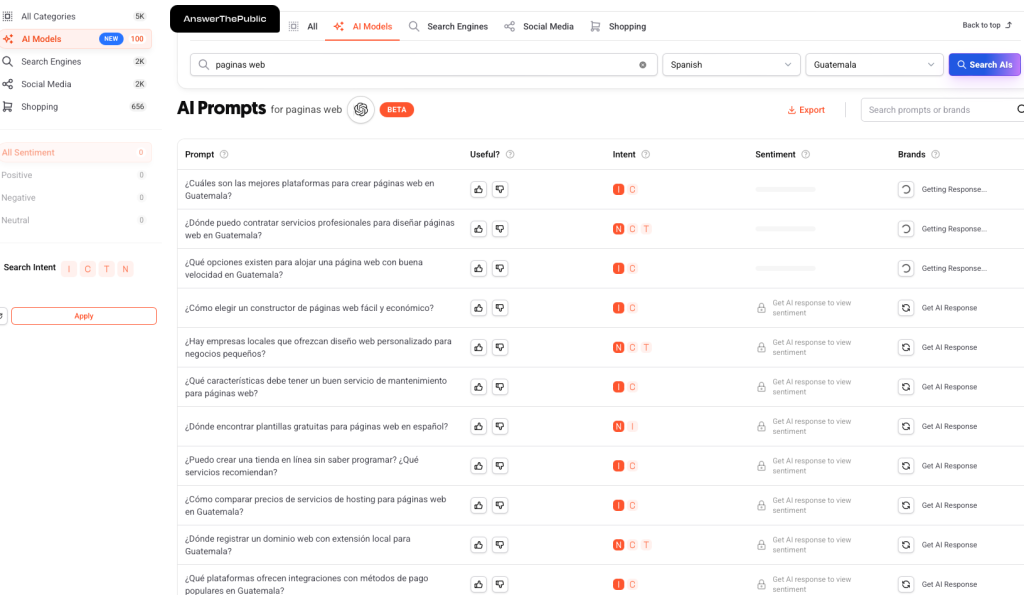Click thumbs down for the hosting comparison prompt
The height and width of the screenshot is (595, 1024).
click(x=500, y=505)
